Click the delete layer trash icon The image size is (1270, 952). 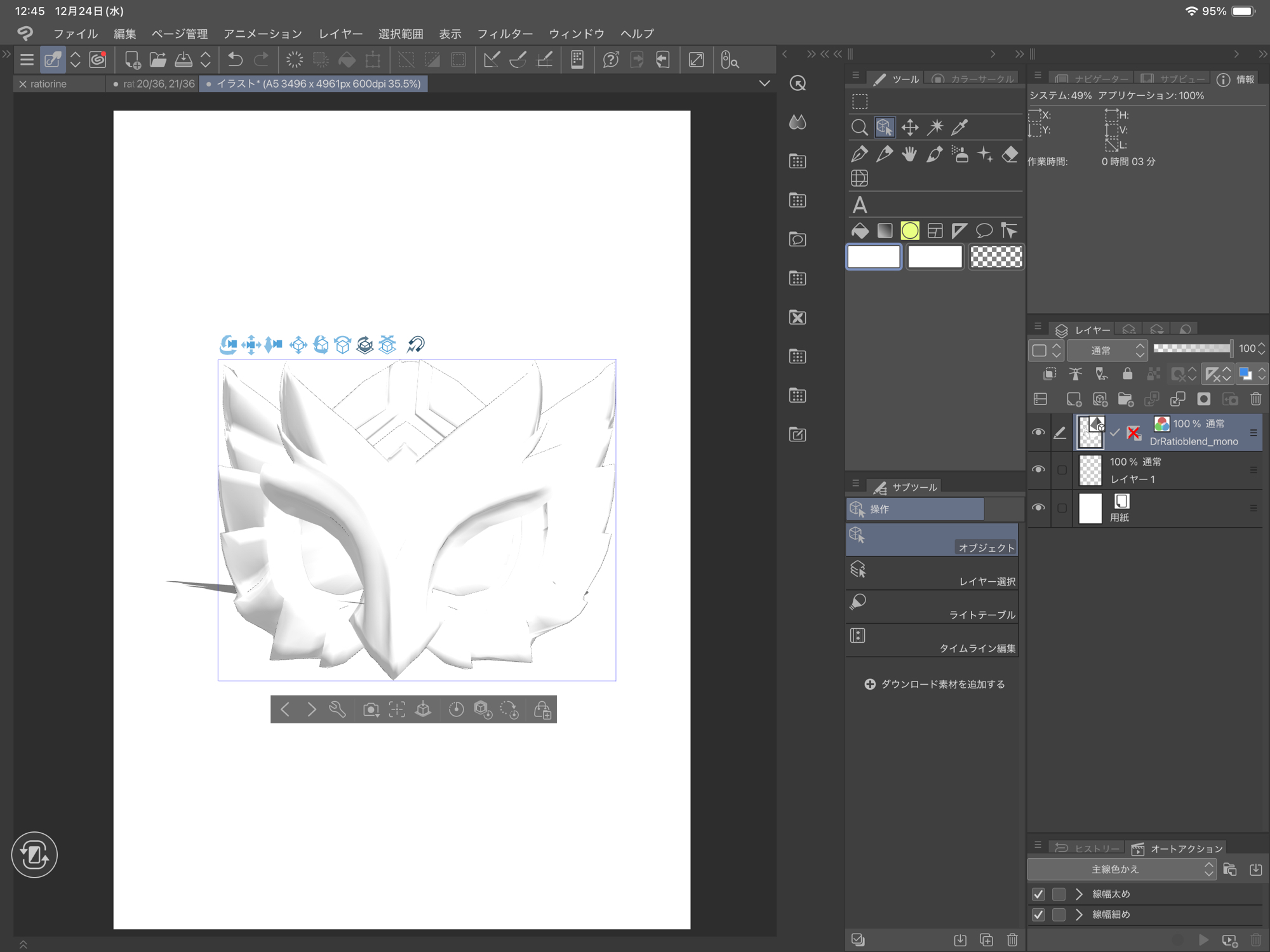click(1255, 399)
